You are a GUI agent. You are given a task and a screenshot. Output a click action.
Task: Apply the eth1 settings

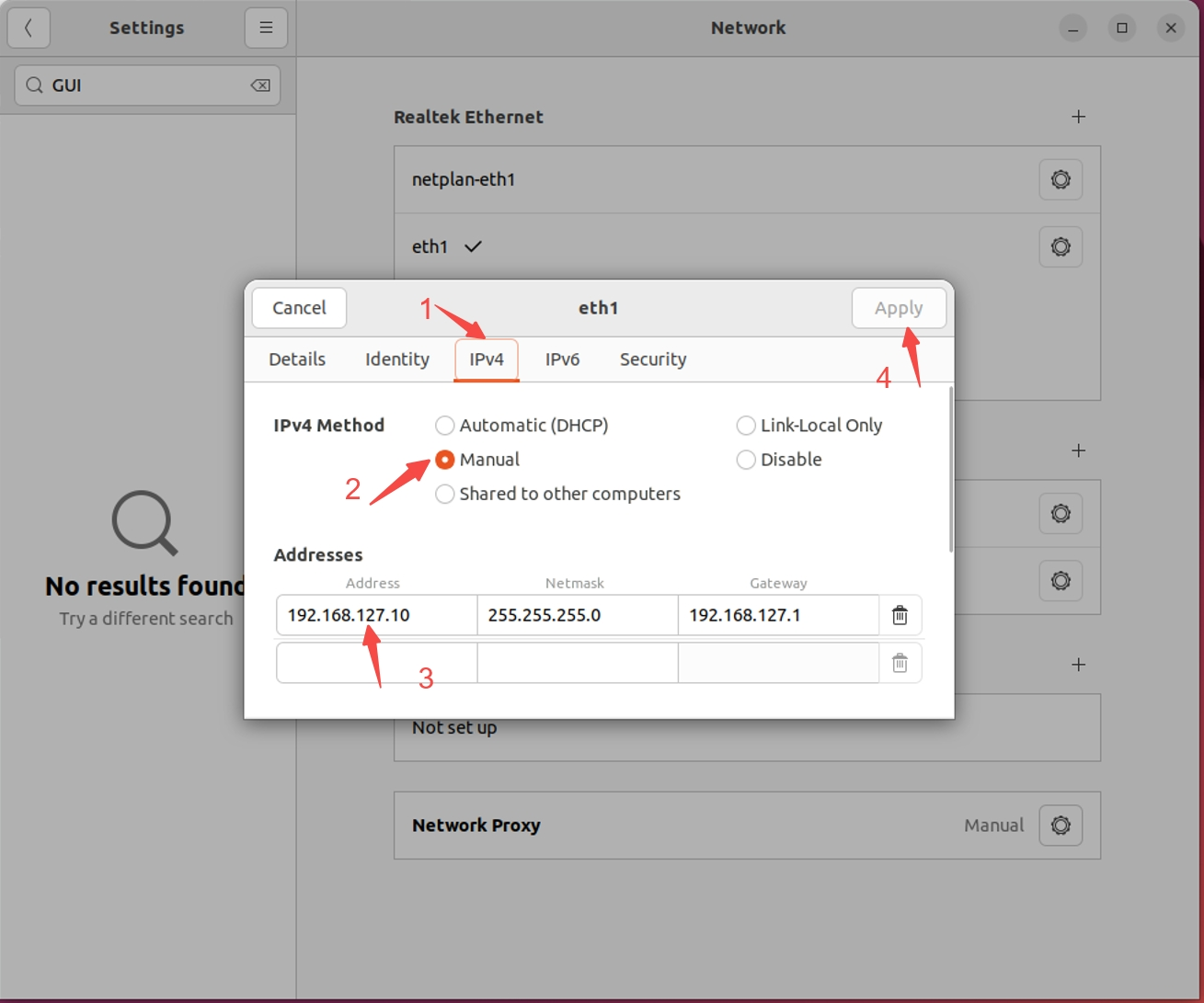pos(899,308)
